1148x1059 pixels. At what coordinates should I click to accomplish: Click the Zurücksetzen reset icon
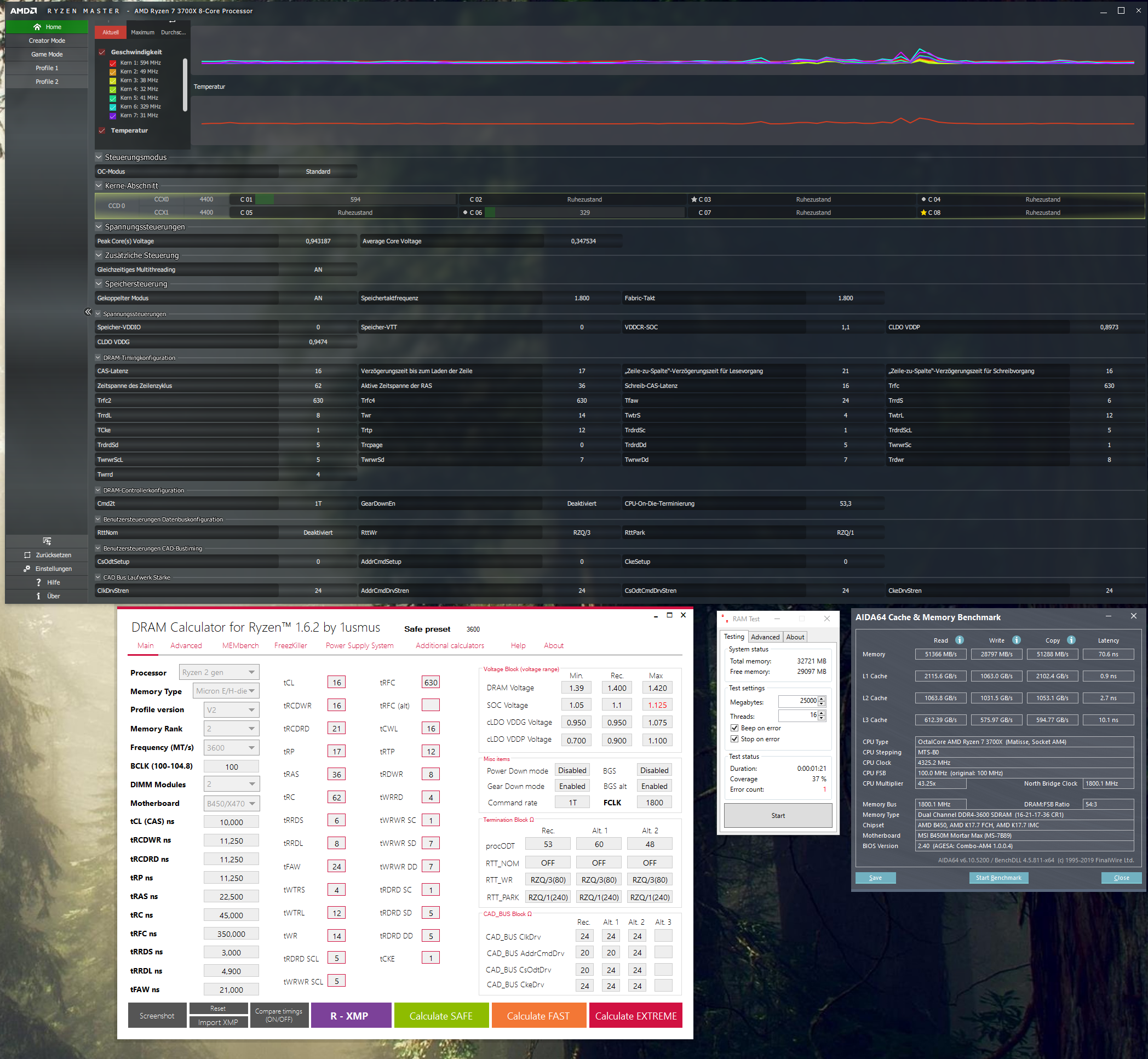click(27, 555)
